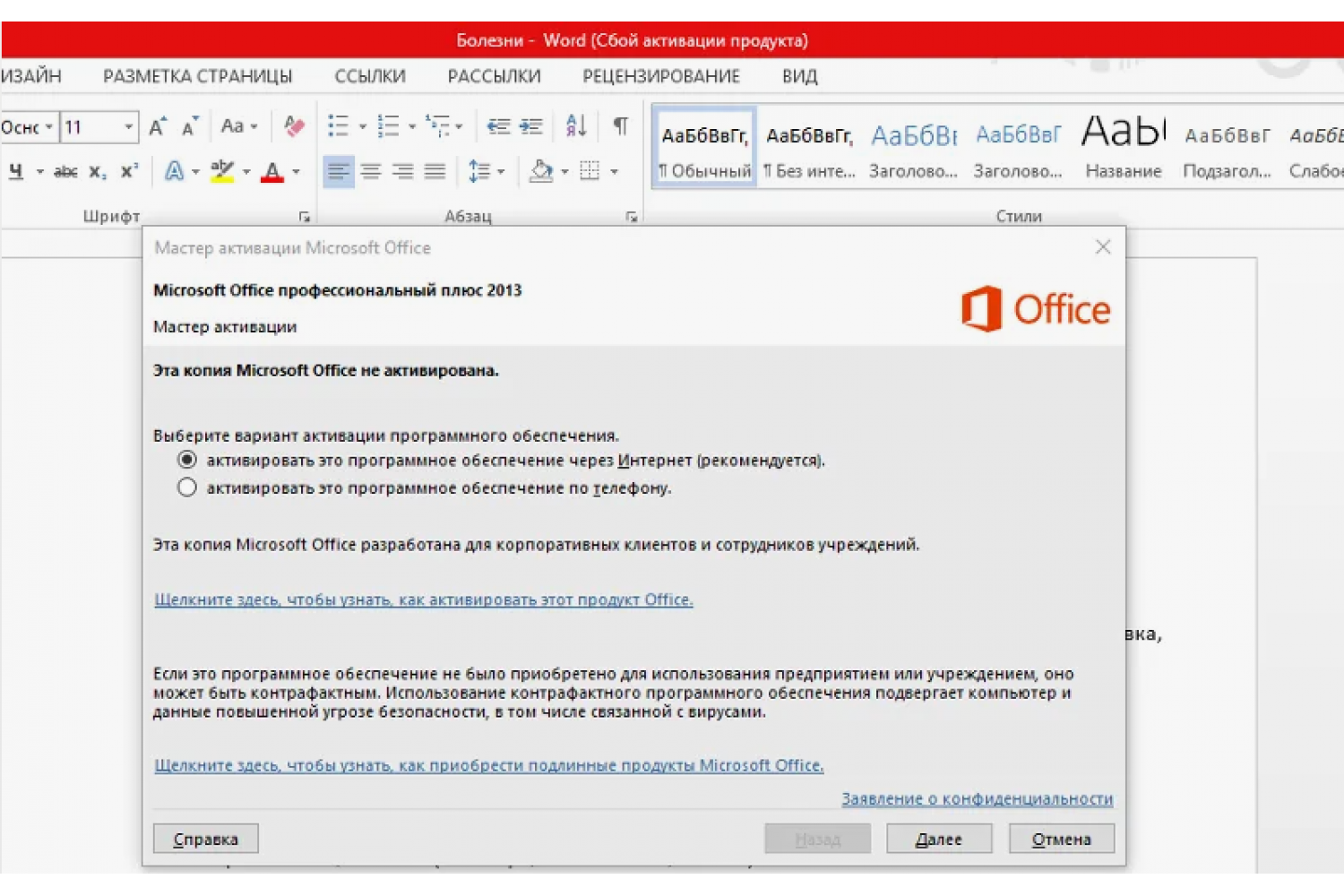Click the Далее button
This screenshot has width=1344, height=896.
[x=939, y=839]
